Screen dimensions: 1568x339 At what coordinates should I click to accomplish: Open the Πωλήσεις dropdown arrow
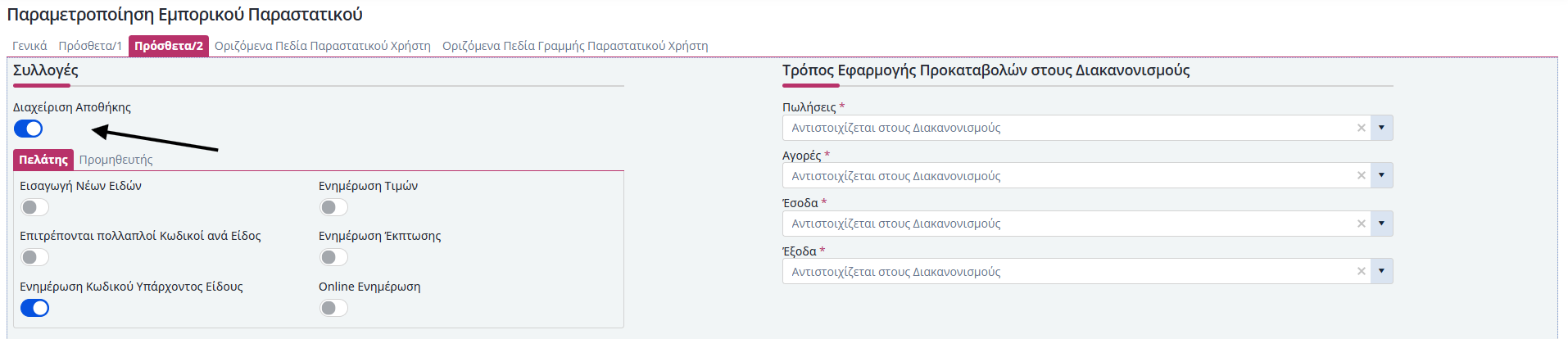point(1381,128)
